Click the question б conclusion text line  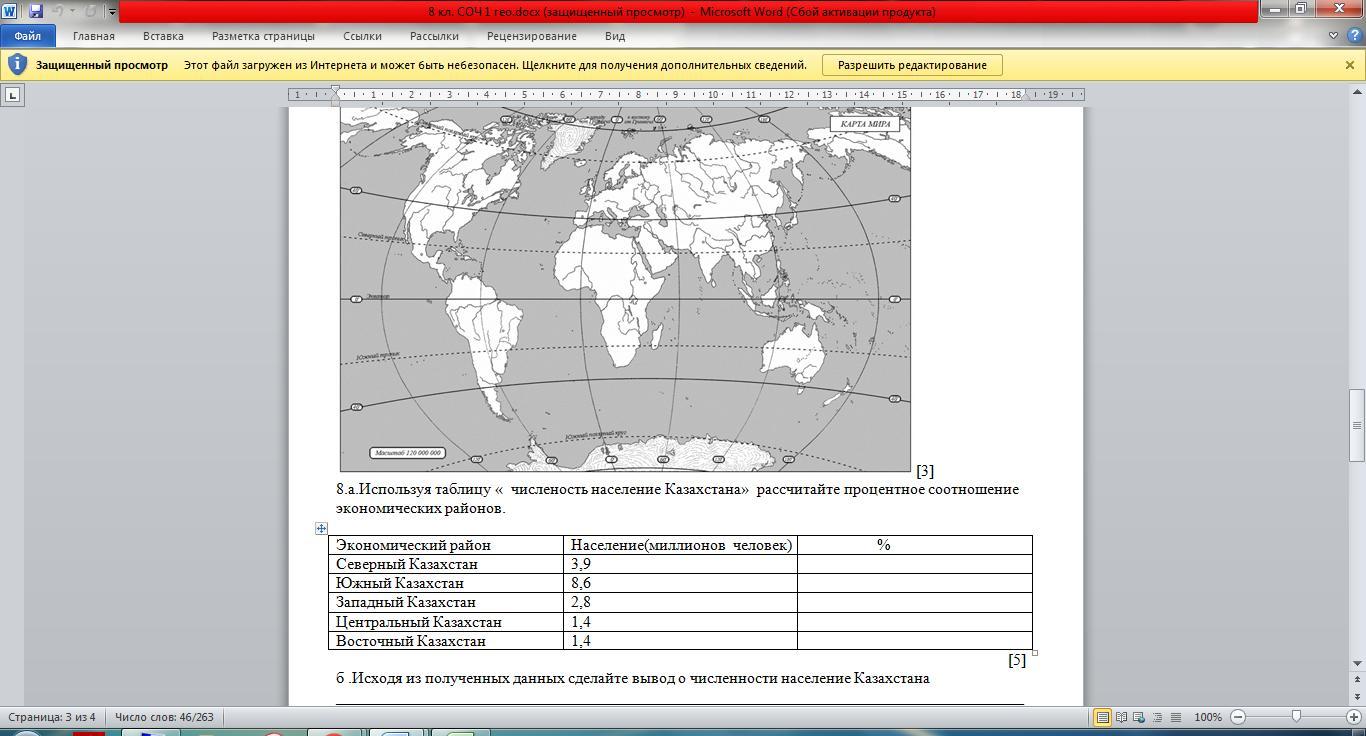pyautogui.click(x=633, y=678)
